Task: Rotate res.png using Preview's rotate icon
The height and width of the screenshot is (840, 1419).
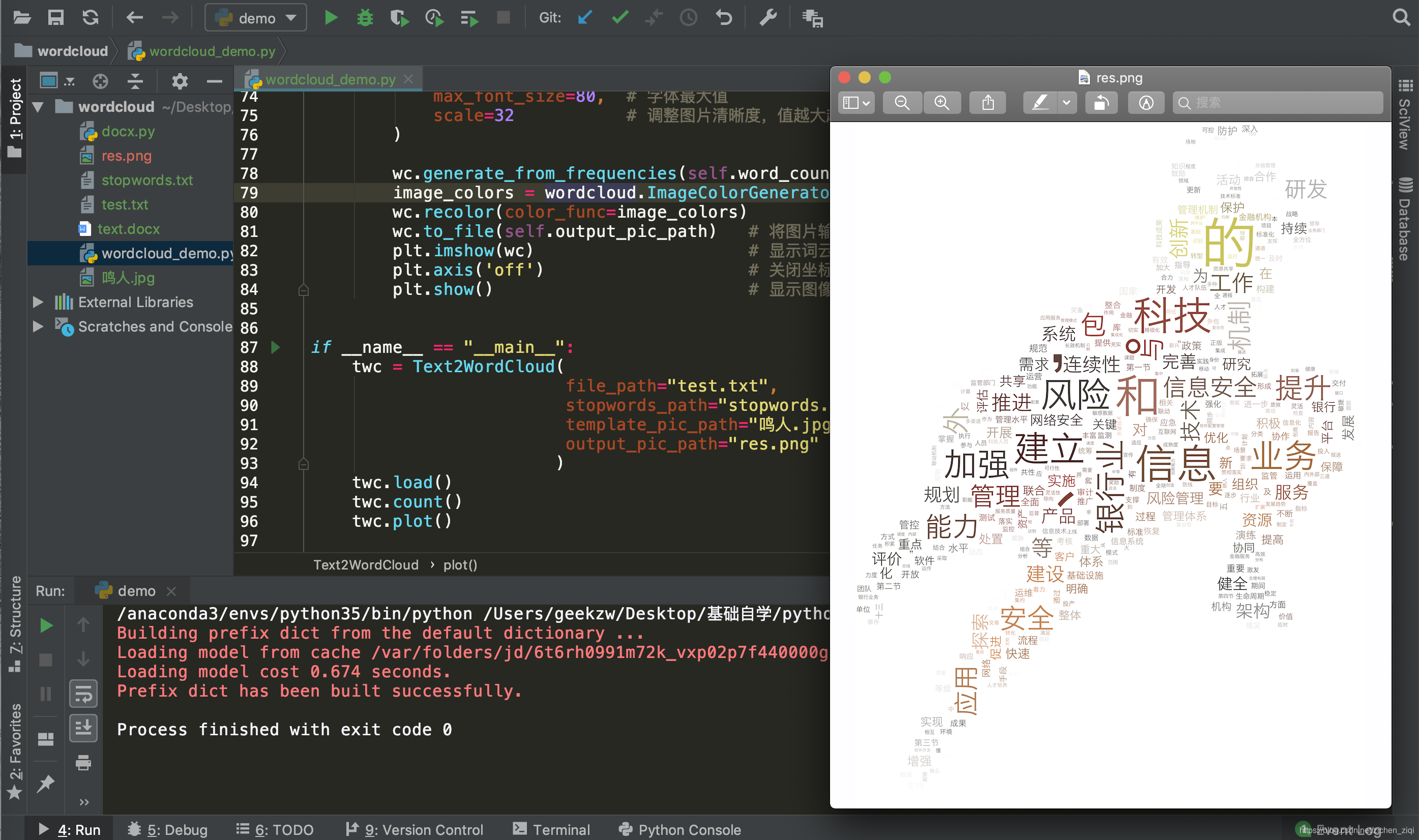Action: 1101,102
